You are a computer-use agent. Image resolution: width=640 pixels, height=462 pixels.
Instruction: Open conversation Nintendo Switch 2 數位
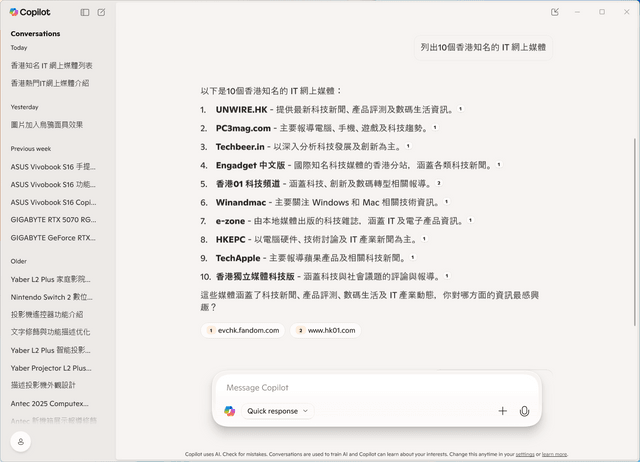coord(51,297)
